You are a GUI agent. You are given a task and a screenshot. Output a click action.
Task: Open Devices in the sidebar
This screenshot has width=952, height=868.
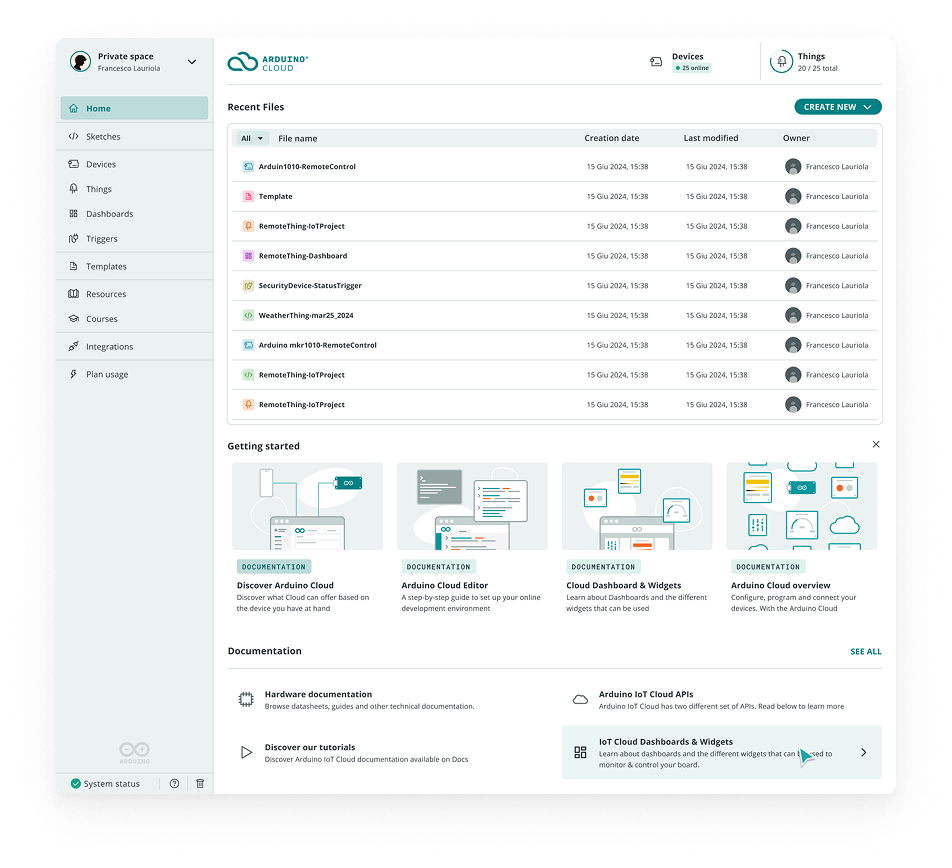[x=134, y=164]
